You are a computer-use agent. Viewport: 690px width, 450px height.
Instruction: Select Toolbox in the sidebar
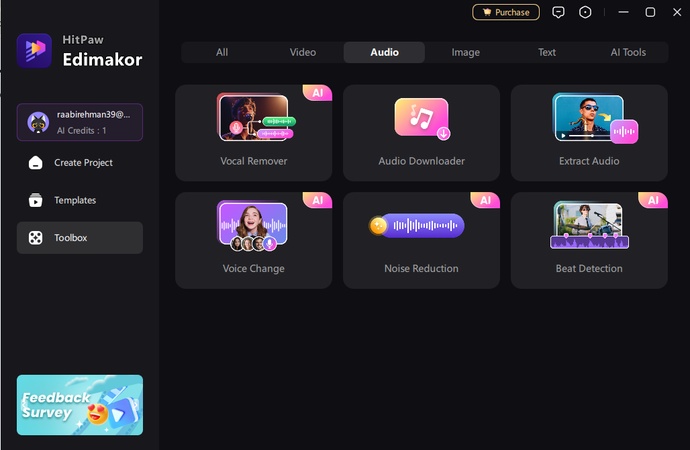80,238
